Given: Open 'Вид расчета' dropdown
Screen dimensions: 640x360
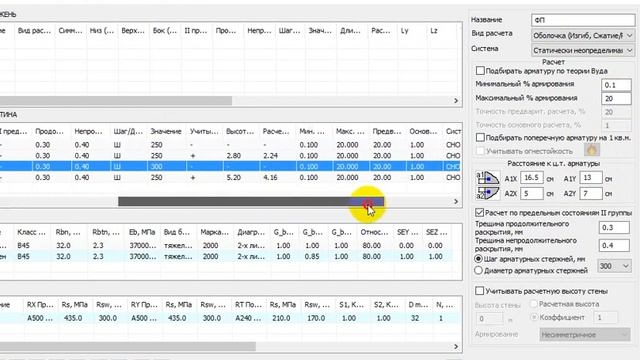Looking at the screenshot, I should pos(583,36).
